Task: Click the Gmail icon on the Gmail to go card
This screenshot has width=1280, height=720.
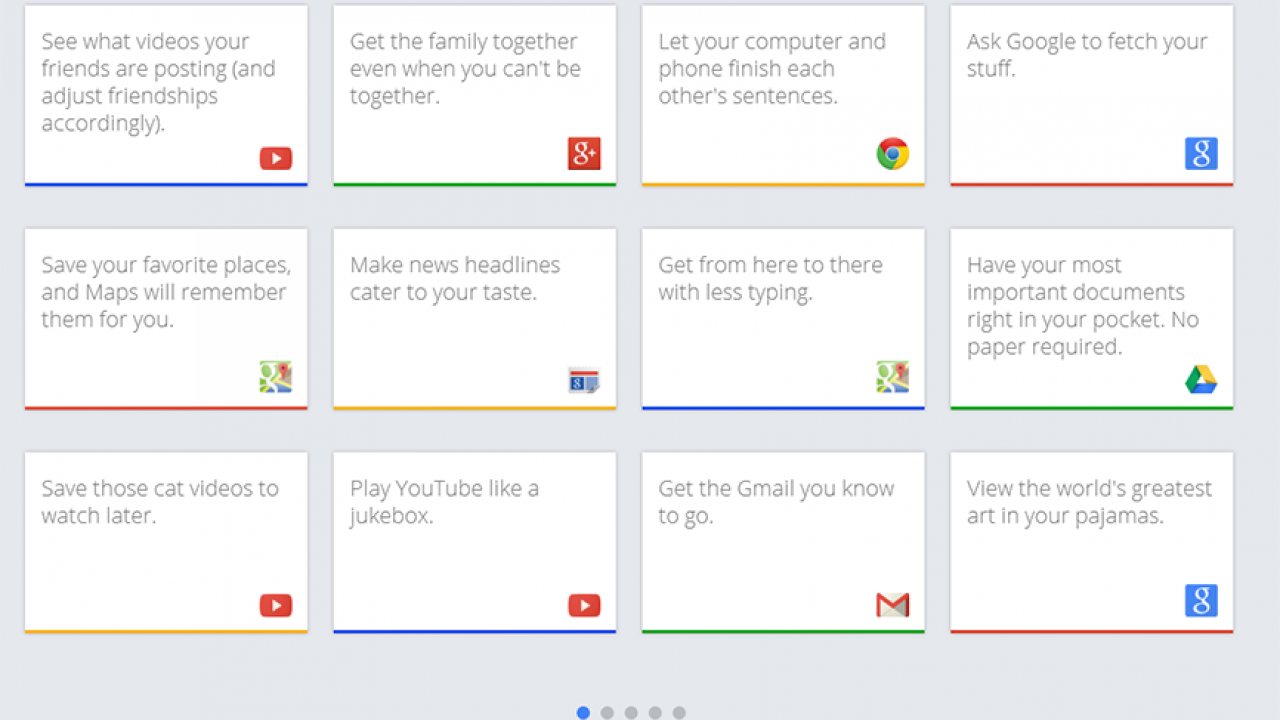Action: pyautogui.click(x=892, y=605)
